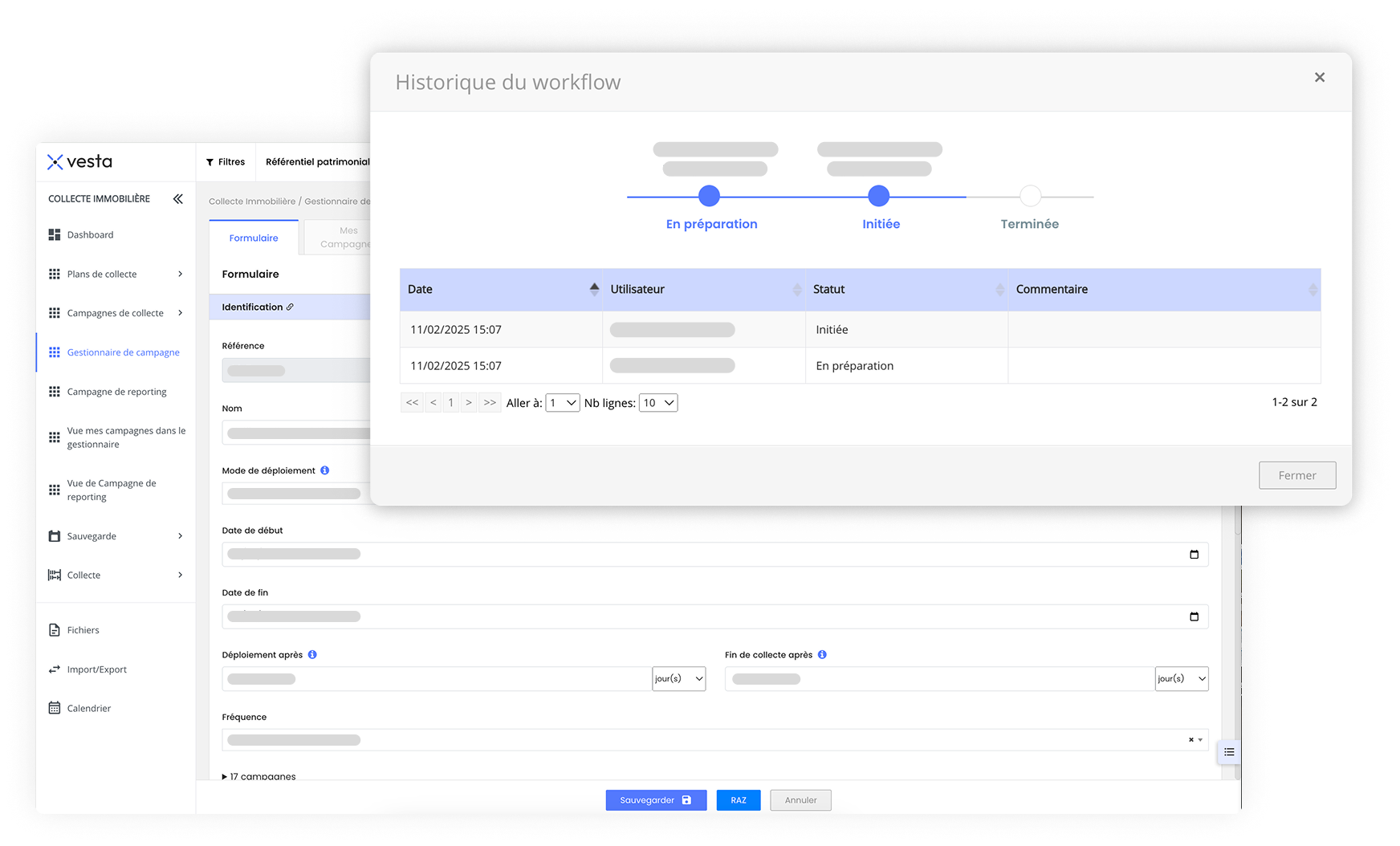Click info icon next to Mode de déploiement
The image size is (1400, 846).
tap(325, 470)
